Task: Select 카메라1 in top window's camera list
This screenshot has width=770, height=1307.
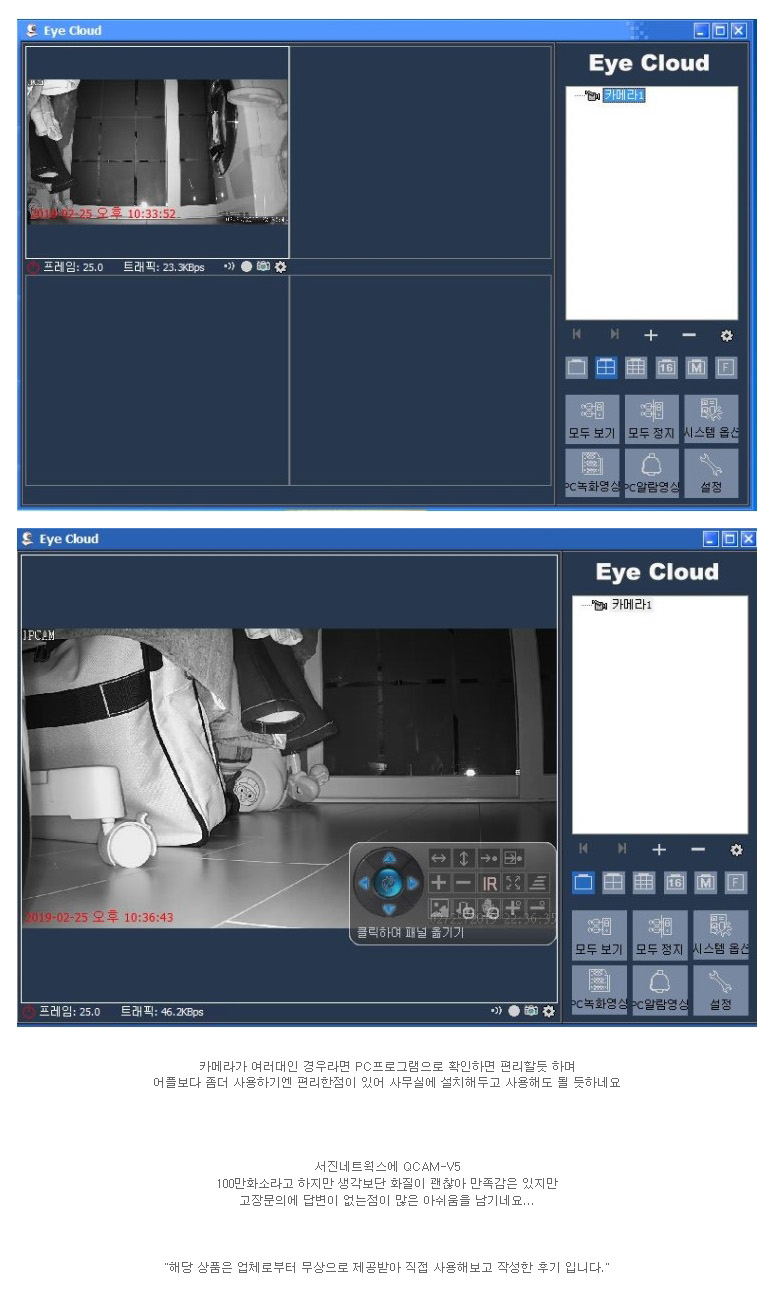Action: pos(623,96)
